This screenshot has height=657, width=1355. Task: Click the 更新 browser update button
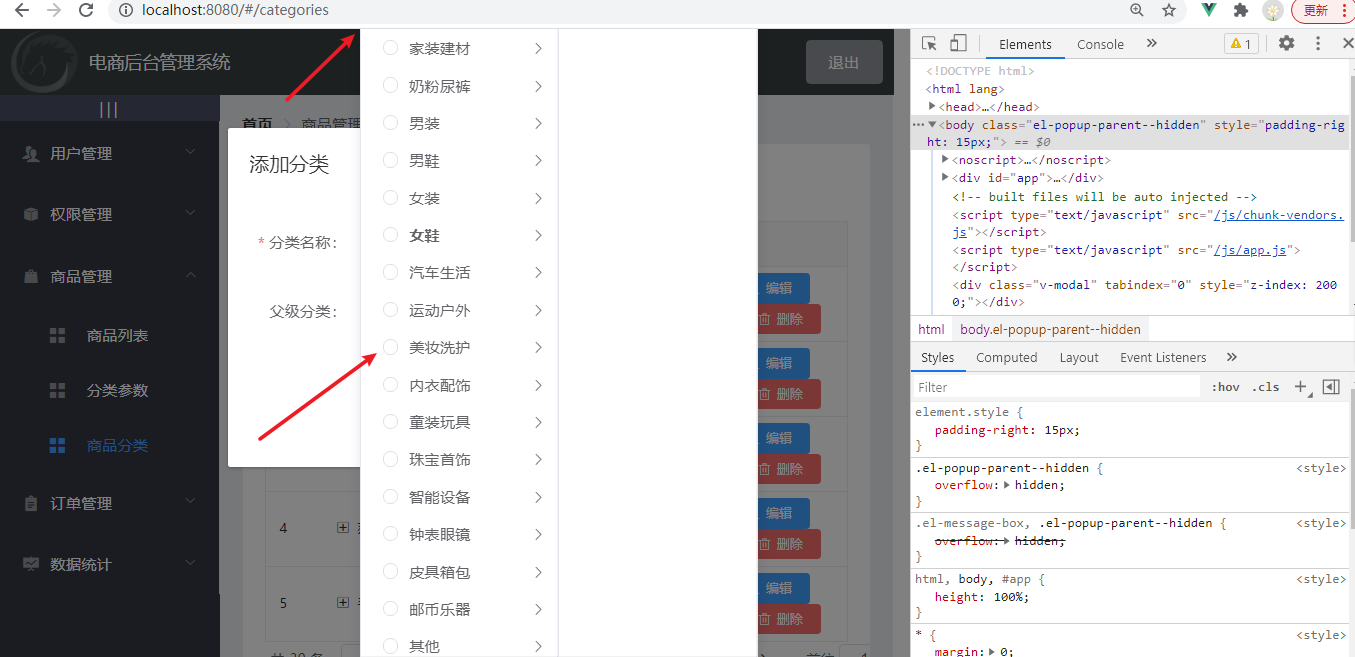tap(1316, 10)
